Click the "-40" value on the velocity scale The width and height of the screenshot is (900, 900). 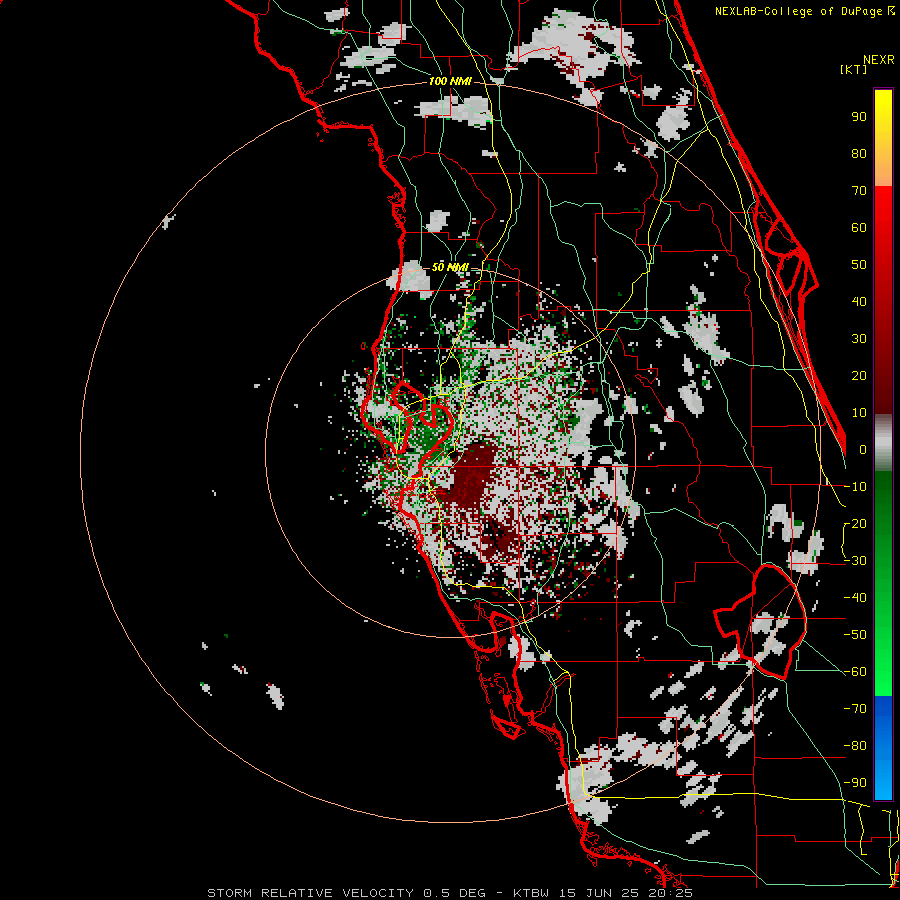click(855, 598)
